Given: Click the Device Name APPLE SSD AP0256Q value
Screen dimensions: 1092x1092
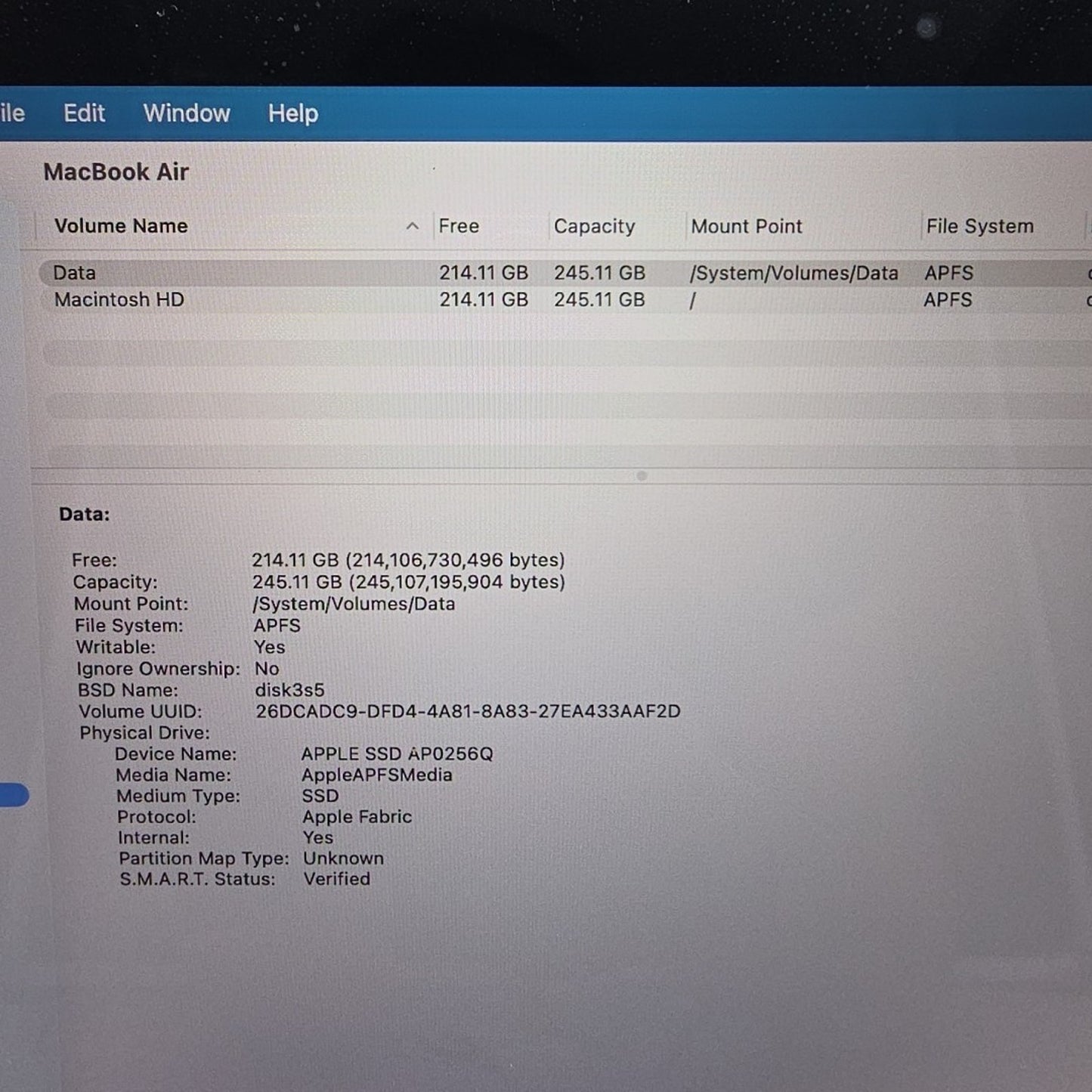Looking at the screenshot, I should 396,753.
